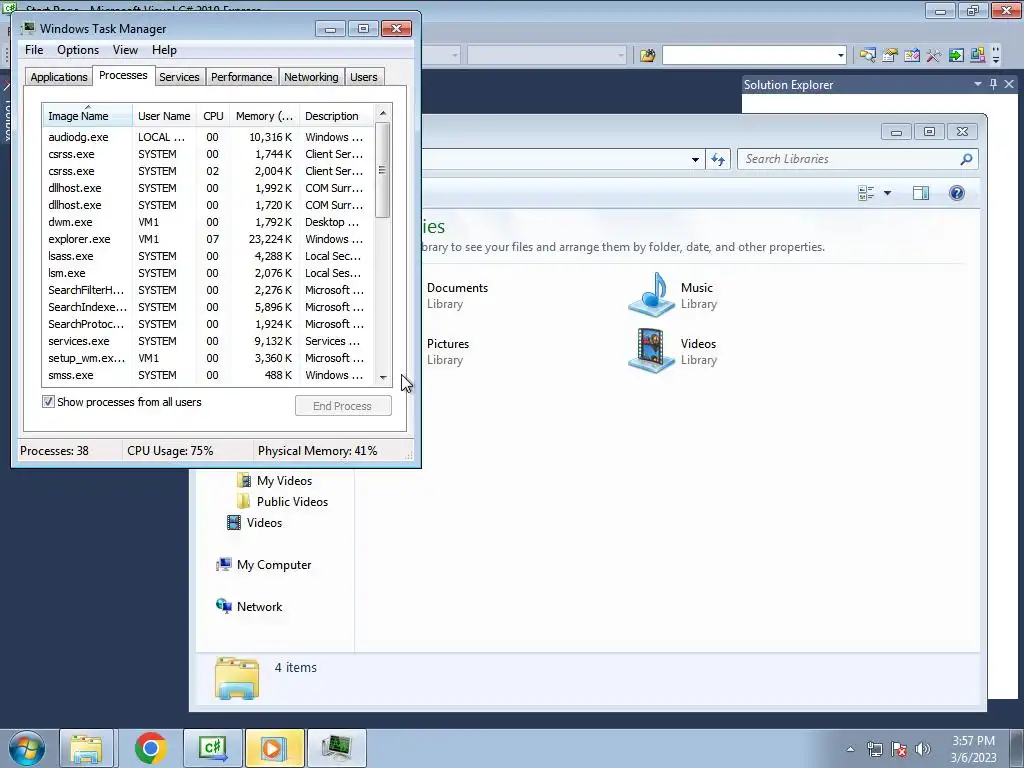The height and width of the screenshot is (768, 1024).
Task: Switch to the Applications tab
Action: (x=59, y=76)
